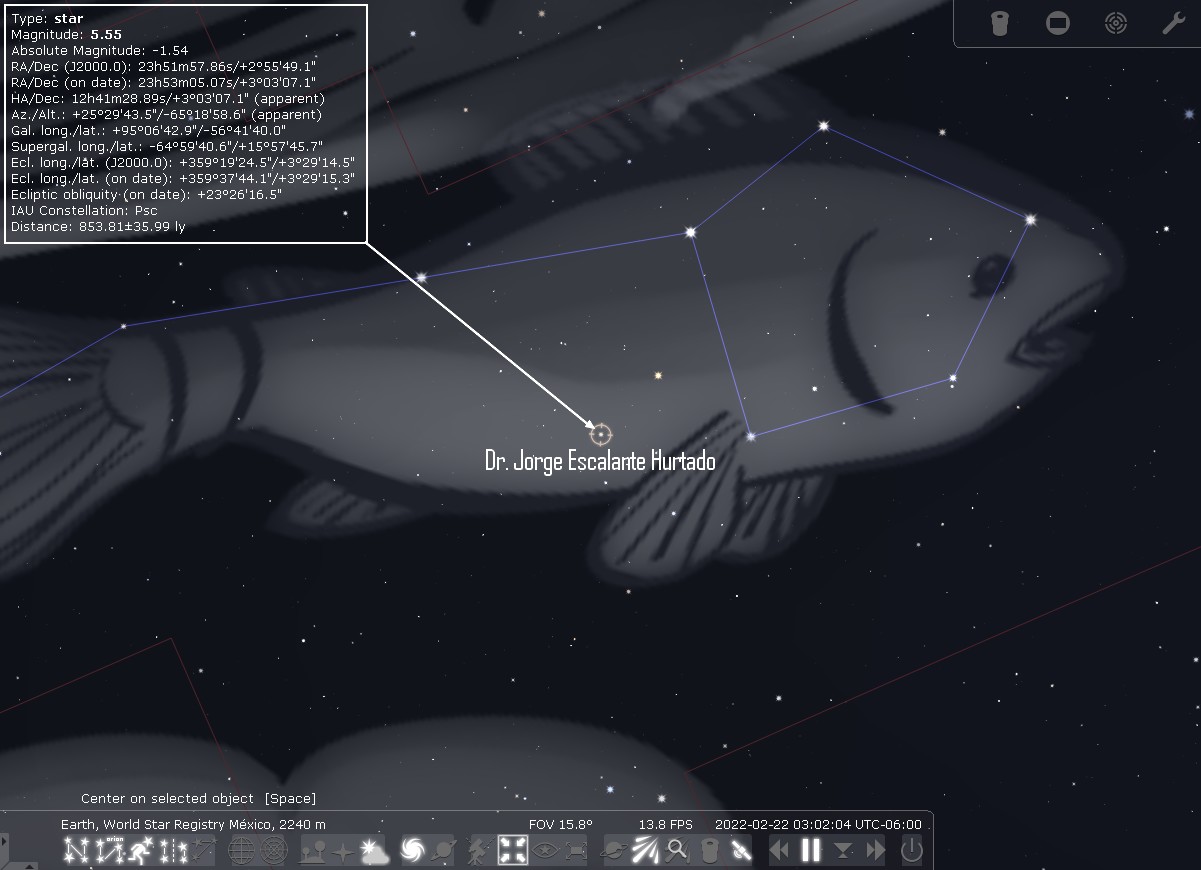Toggle the ground landscape
The width and height of the screenshot is (1201, 870).
[313, 851]
